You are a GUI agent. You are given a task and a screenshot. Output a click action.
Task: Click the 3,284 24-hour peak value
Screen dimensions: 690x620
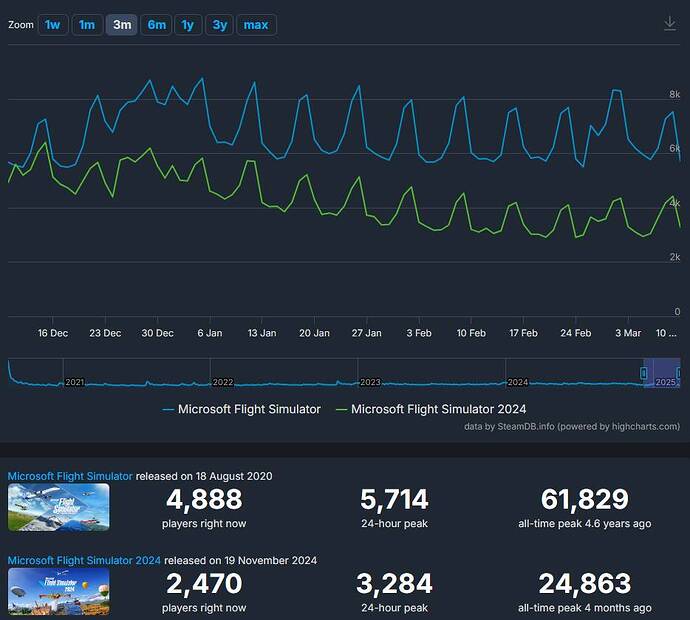click(394, 583)
